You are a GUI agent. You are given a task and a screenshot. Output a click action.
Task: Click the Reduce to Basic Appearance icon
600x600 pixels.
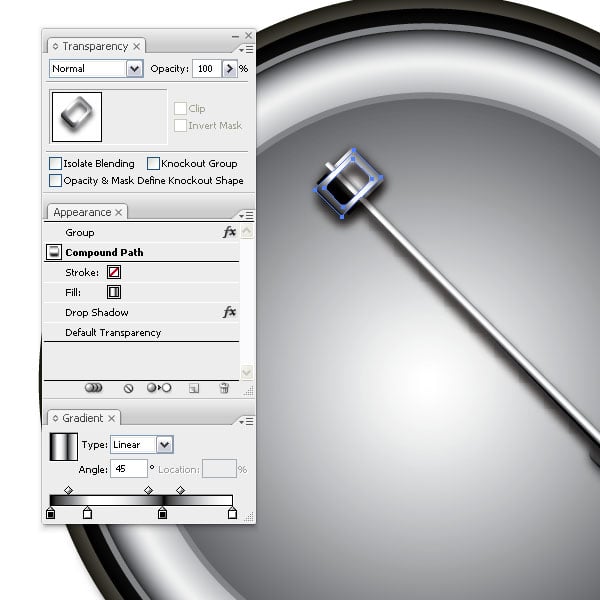[x=159, y=388]
